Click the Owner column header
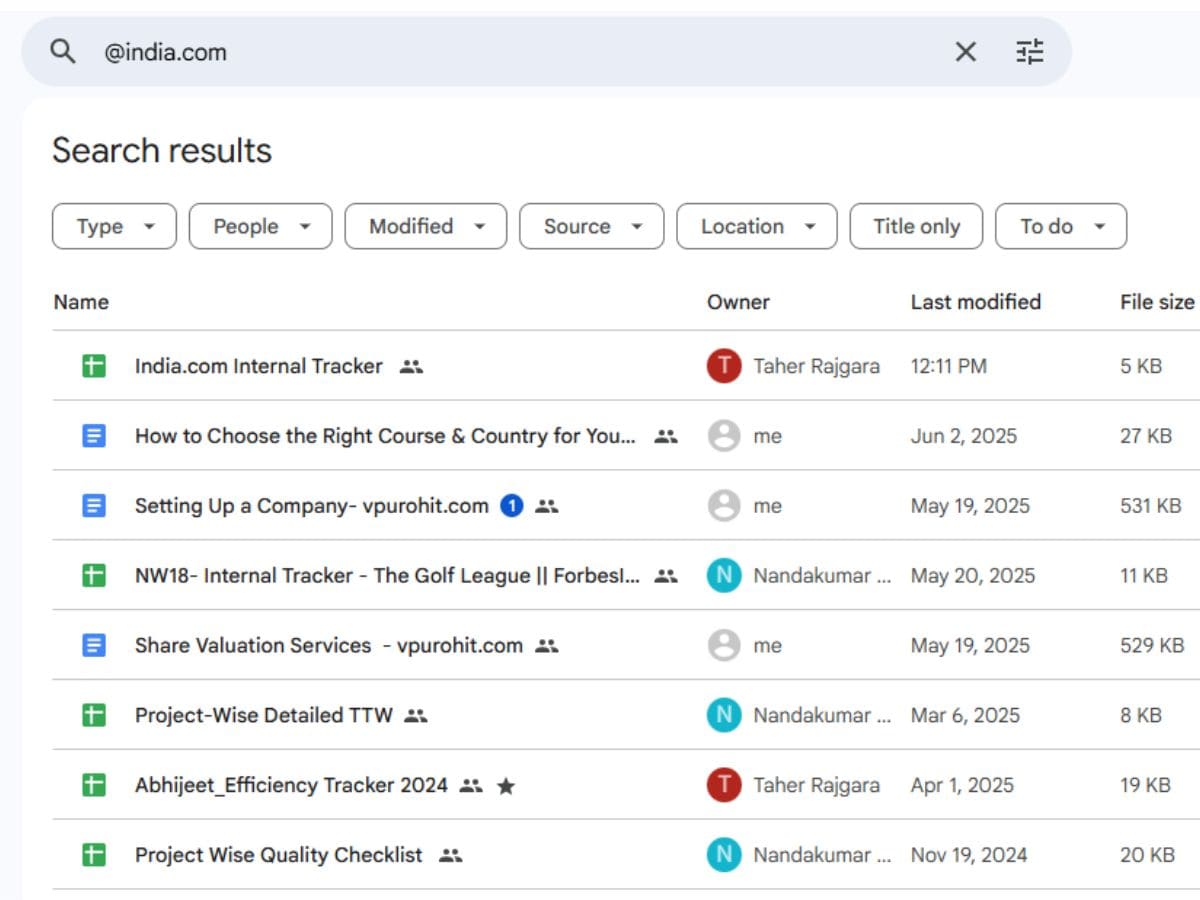Viewport: 1200px width, 900px height. (x=738, y=302)
